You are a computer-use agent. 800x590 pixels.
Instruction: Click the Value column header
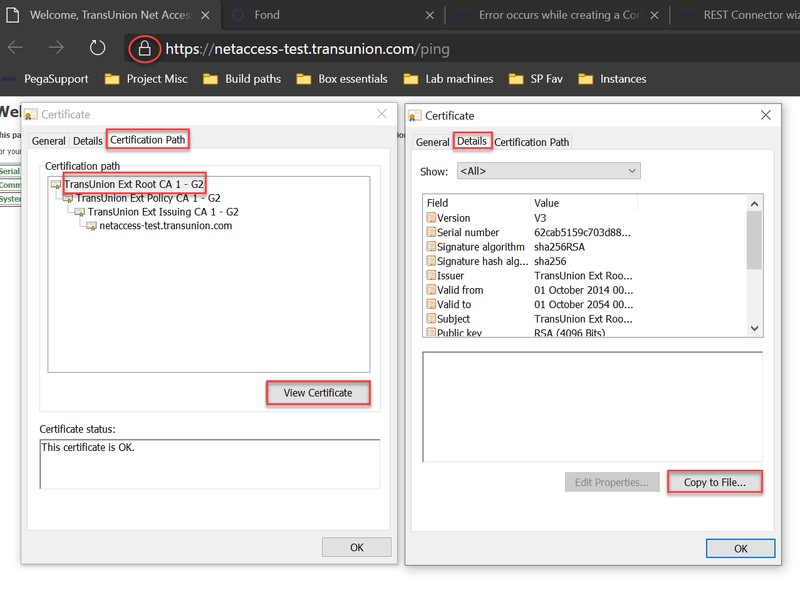(x=584, y=203)
